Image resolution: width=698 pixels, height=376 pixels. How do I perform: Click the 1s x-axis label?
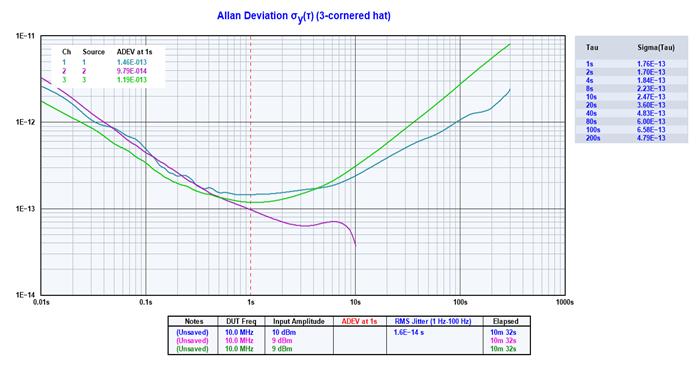251,303
